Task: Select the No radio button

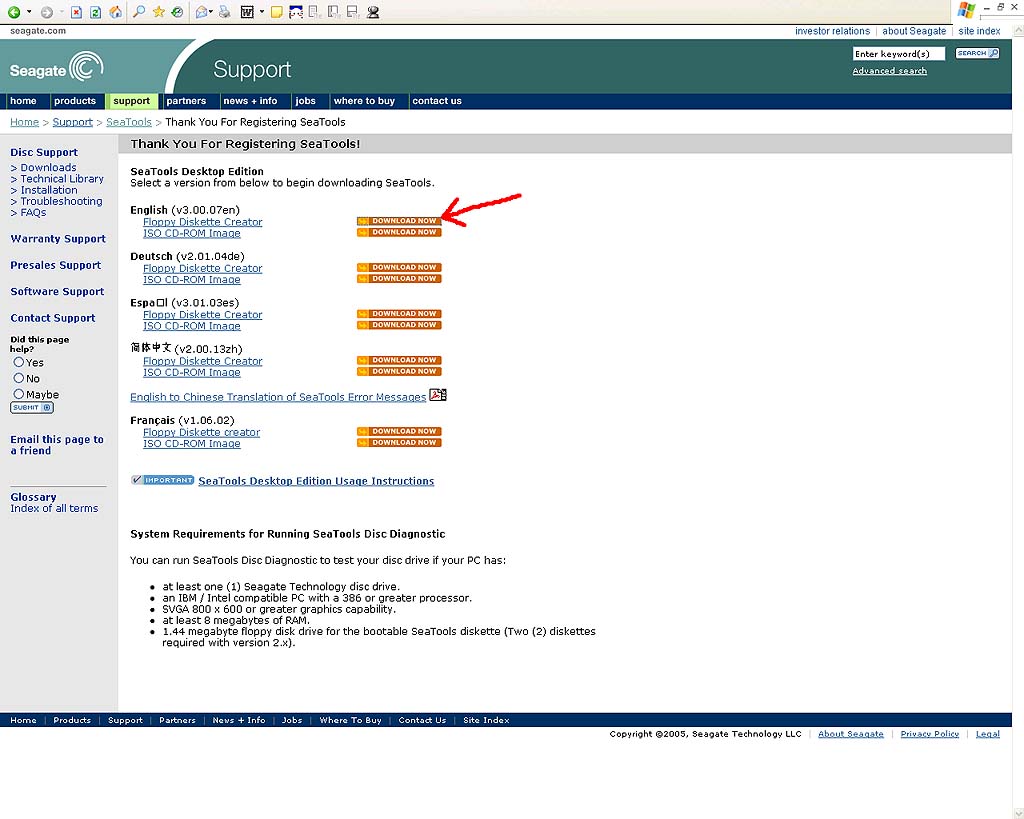Action: (x=19, y=378)
